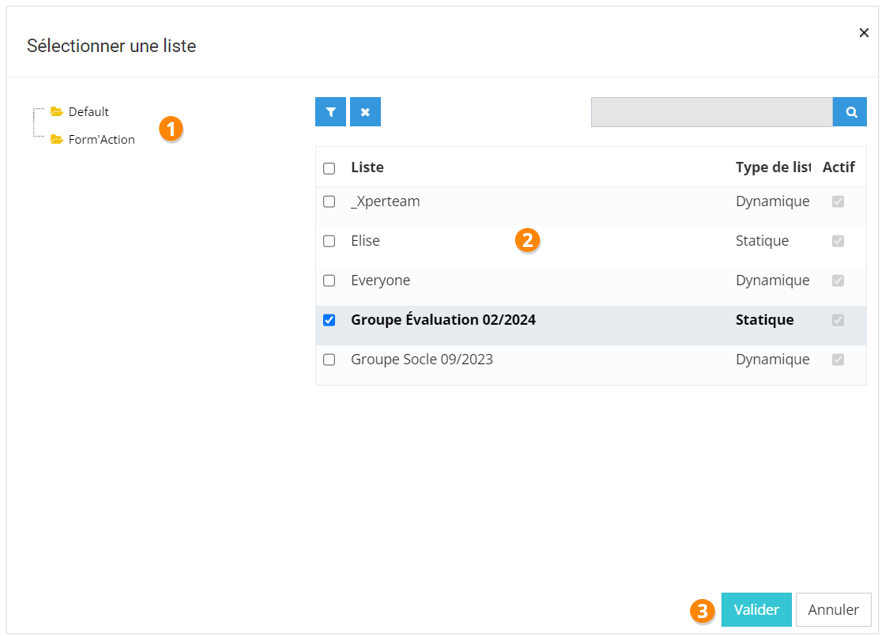Click the blue filter funnel icon
The height and width of the screenshot is (636, 883).
coord(330,112)
